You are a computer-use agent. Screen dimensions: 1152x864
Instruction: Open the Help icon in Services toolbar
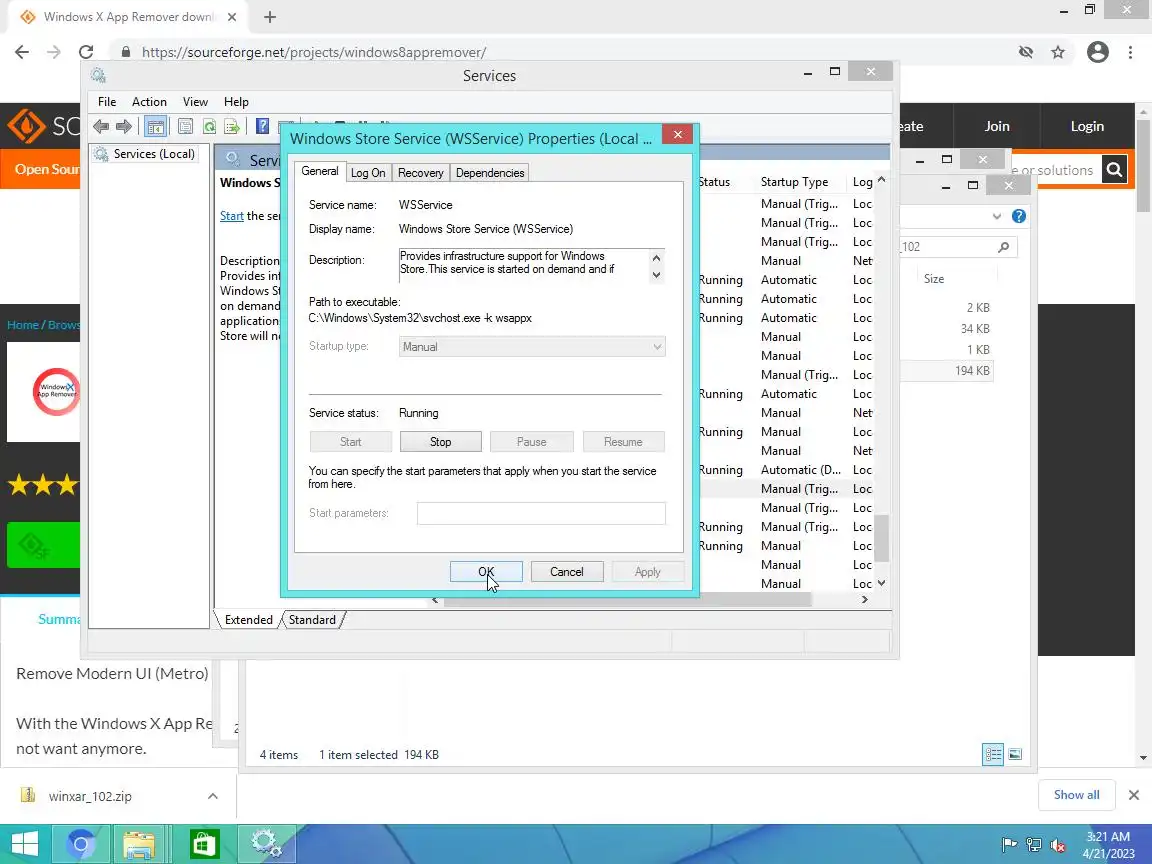(x=262, y=126)
